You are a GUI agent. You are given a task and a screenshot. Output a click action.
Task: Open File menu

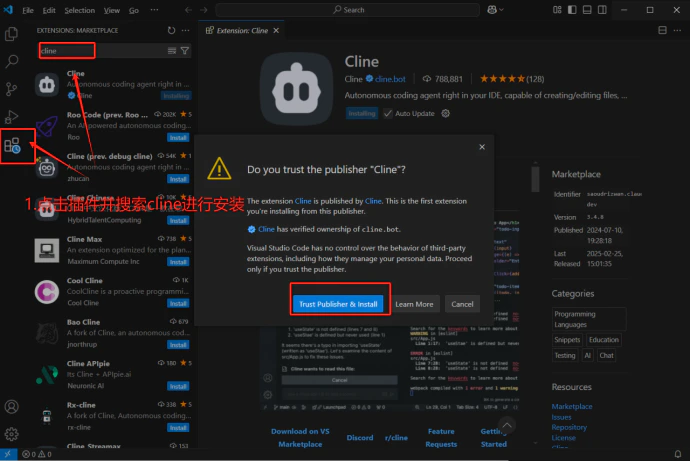click(28, 10)
